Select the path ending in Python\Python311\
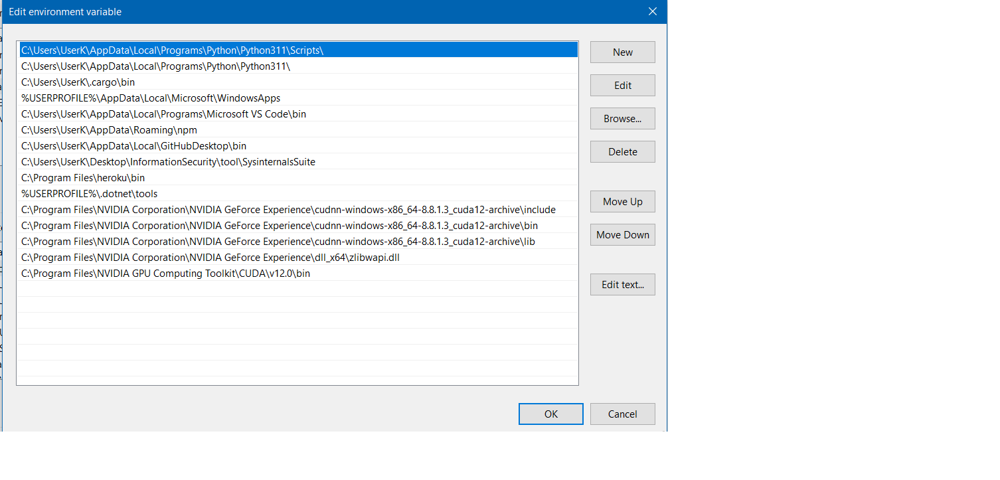 click(298, 66)
